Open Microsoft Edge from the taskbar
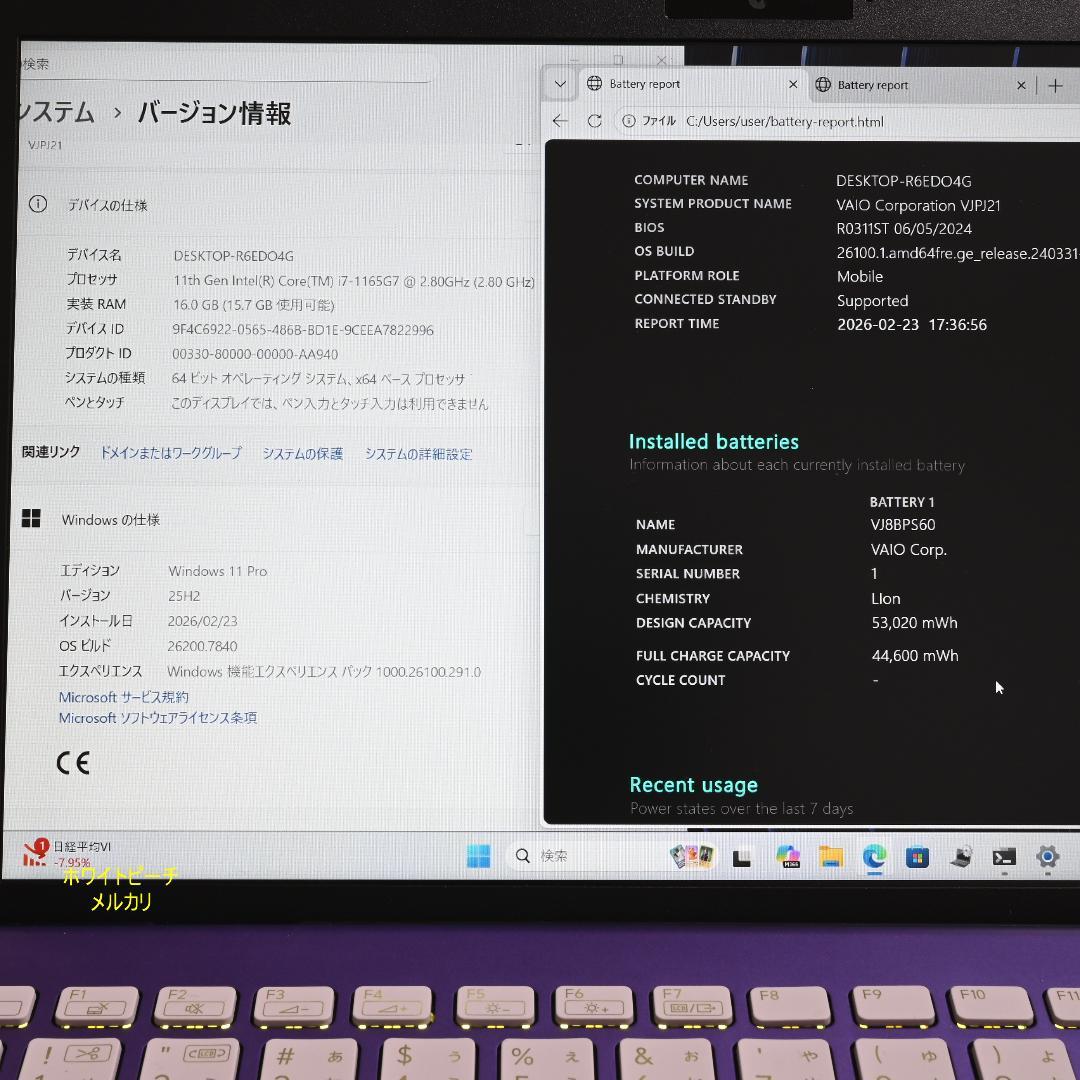Screen dimensions: 1080x1080 (x=875, y=857)
